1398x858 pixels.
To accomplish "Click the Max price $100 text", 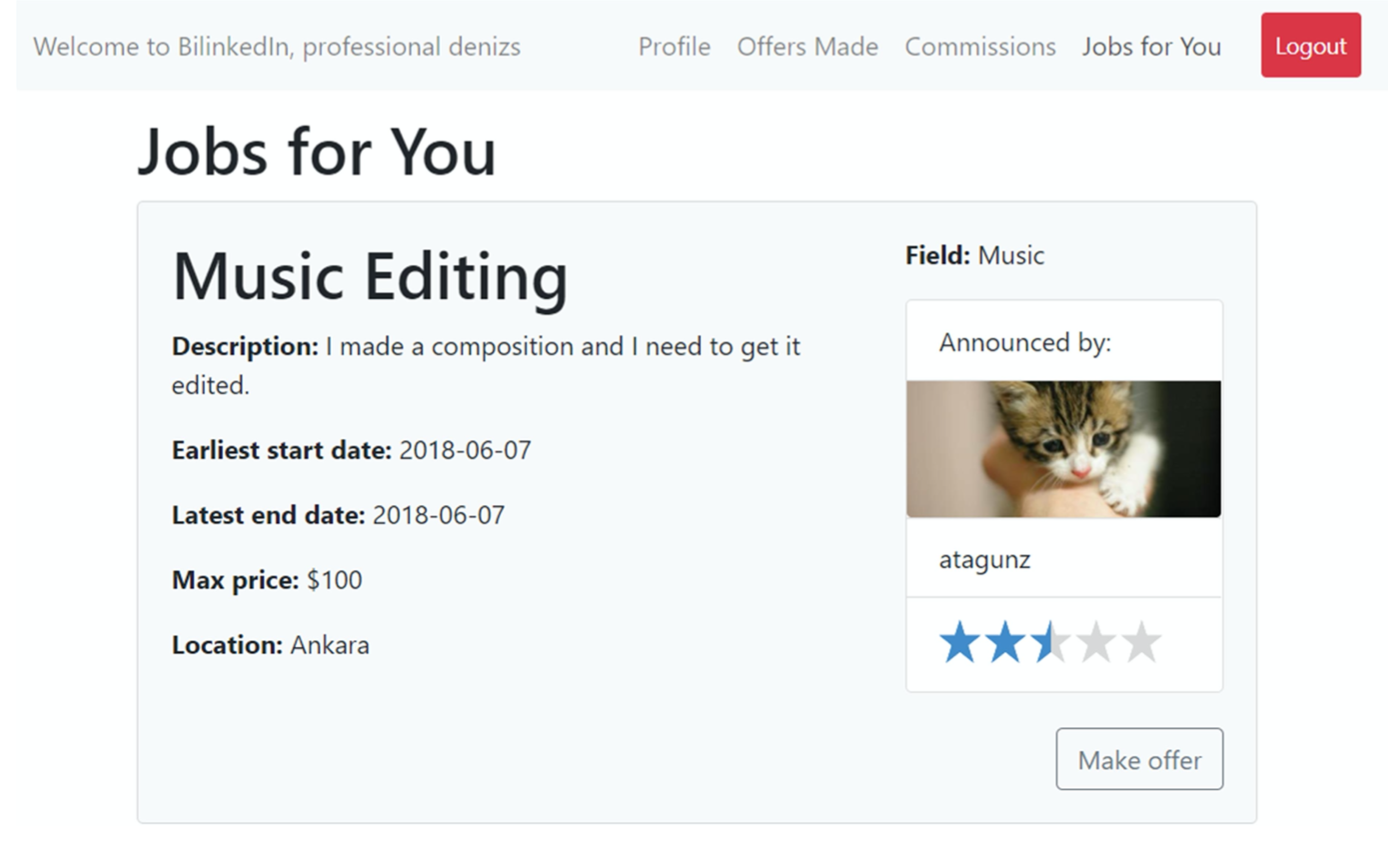I will [267, 580].
